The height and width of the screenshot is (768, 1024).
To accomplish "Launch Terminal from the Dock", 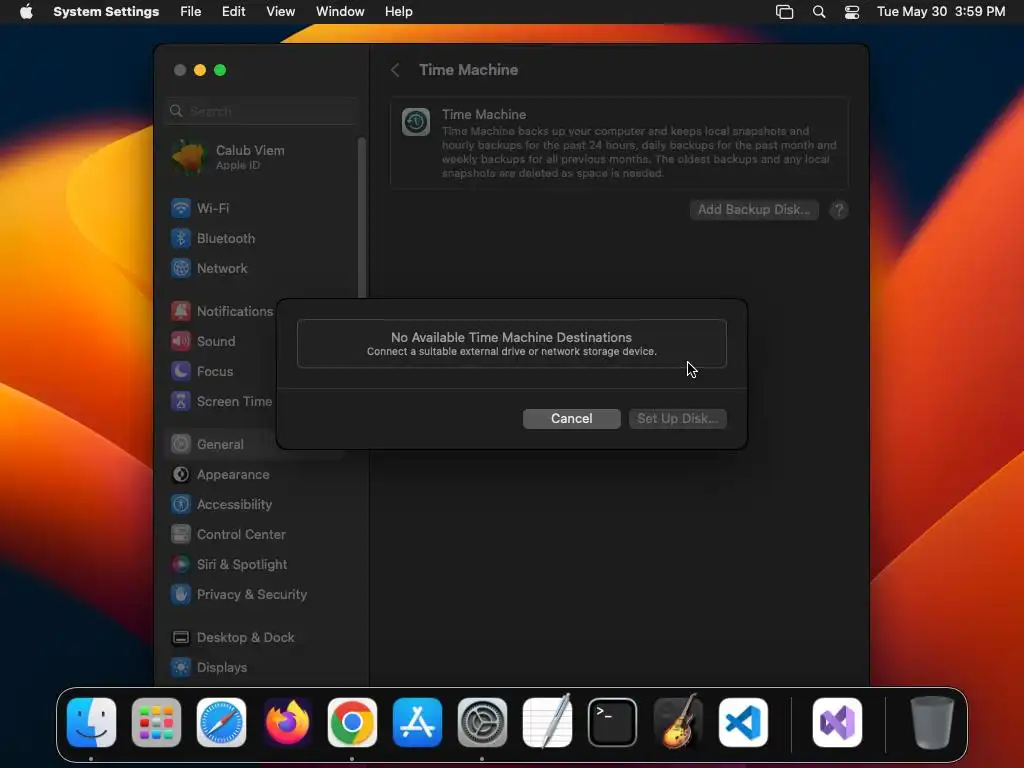I will pyautogui.click(x=613, y=722).
